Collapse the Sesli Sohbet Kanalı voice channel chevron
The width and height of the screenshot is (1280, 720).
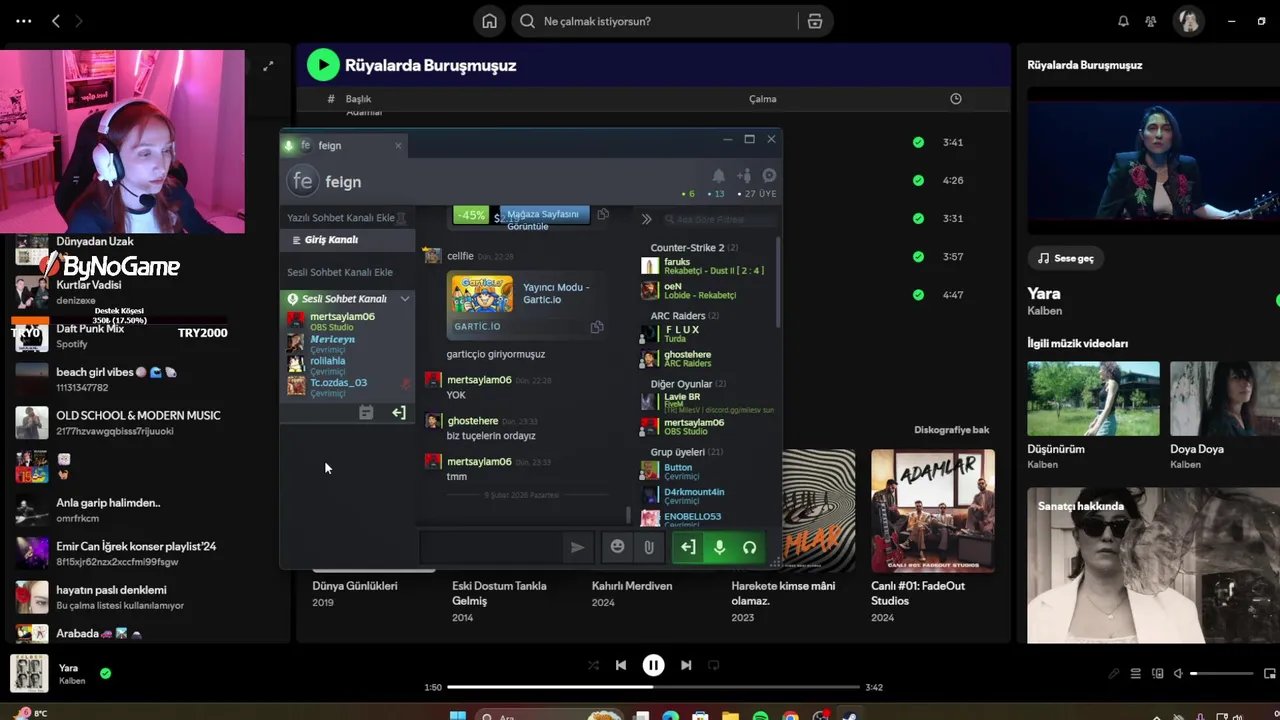(x=405, y=299)
